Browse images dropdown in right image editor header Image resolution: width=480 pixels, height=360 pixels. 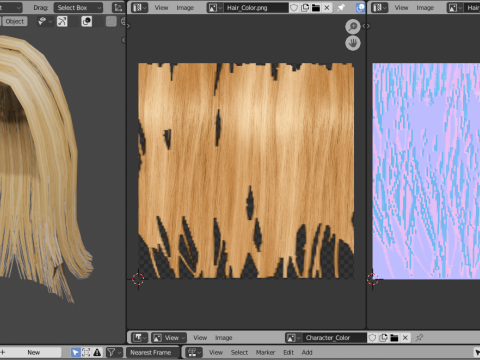click(x=455, y=7)
